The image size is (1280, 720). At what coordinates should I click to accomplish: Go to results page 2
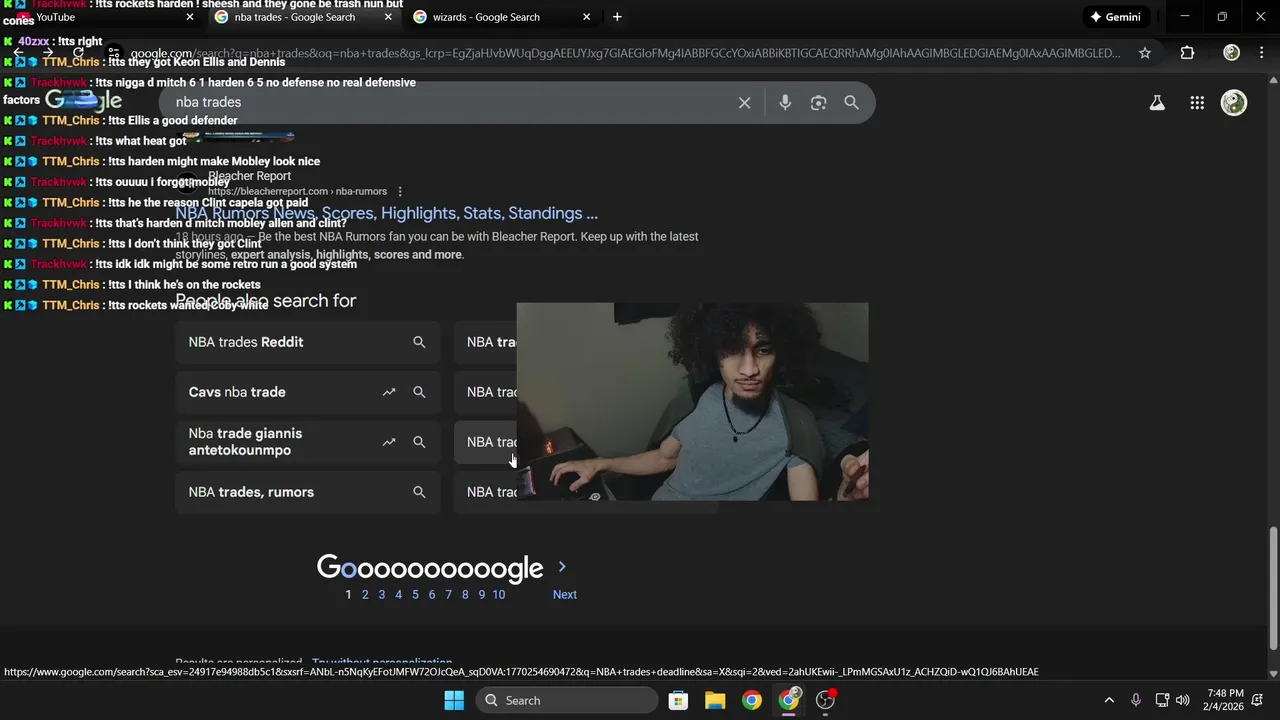coord(365,595)
